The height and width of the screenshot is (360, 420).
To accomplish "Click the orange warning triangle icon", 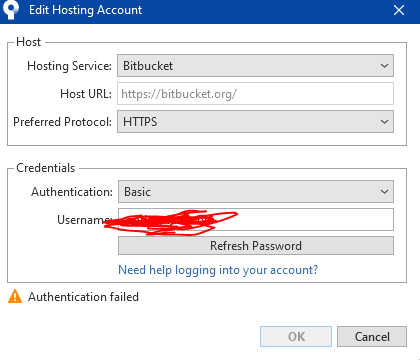I will [x=15, y=296].
